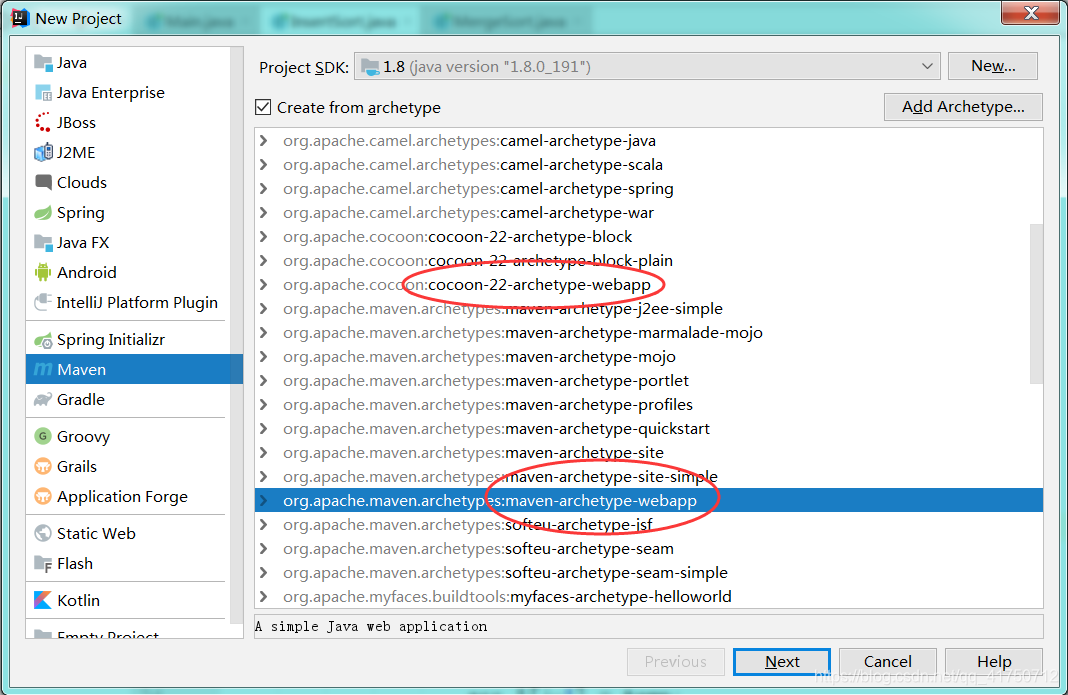Screen dimensions: 1068x695
Task: Click the Cancel button
Action: pyautogui.click(x=888, y=662)
